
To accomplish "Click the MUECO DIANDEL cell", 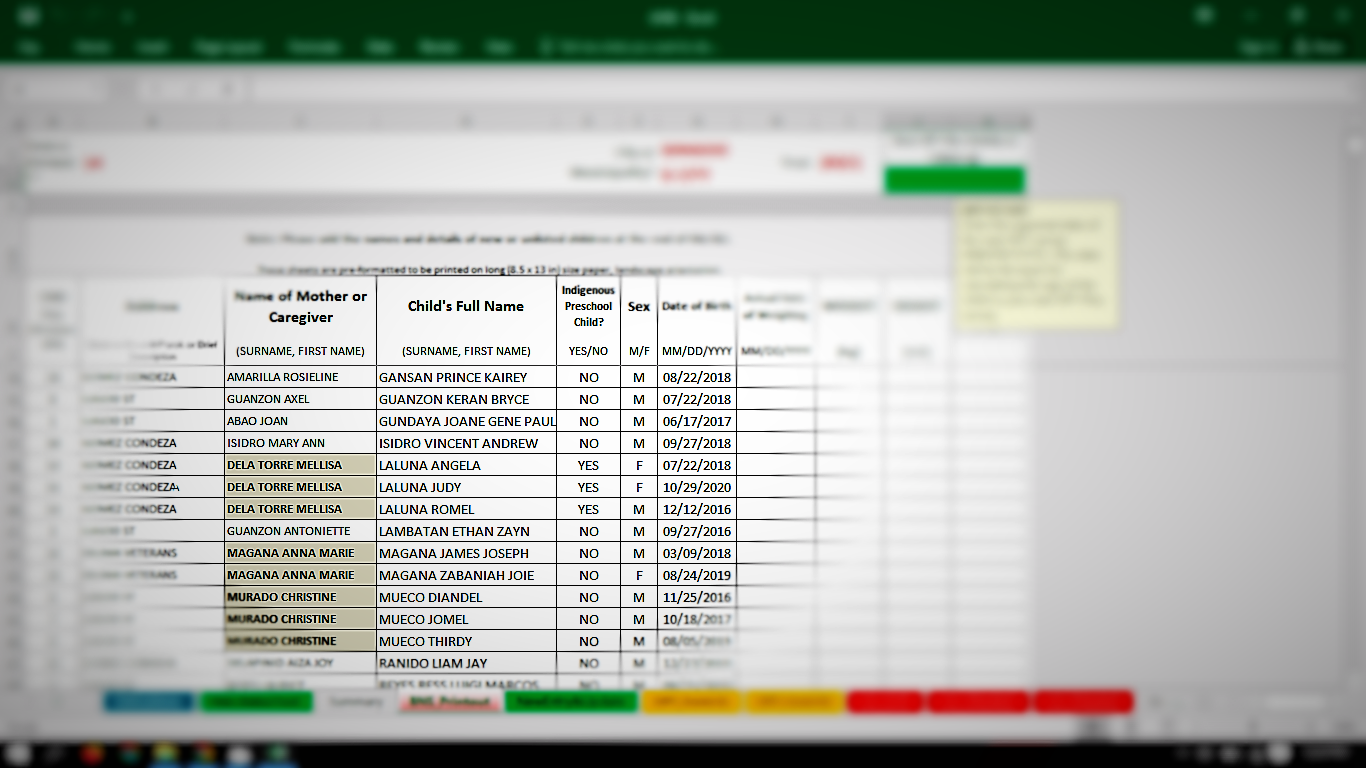I will pos(466,597).
